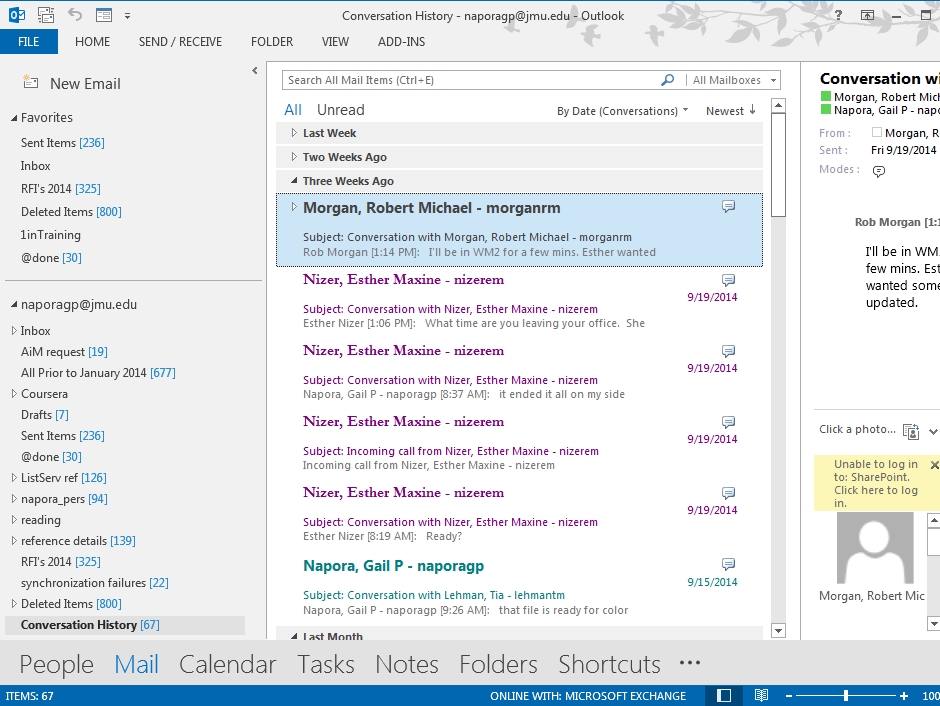Collapse the Favorites folder group
The image size is (940, 706).
14,118
